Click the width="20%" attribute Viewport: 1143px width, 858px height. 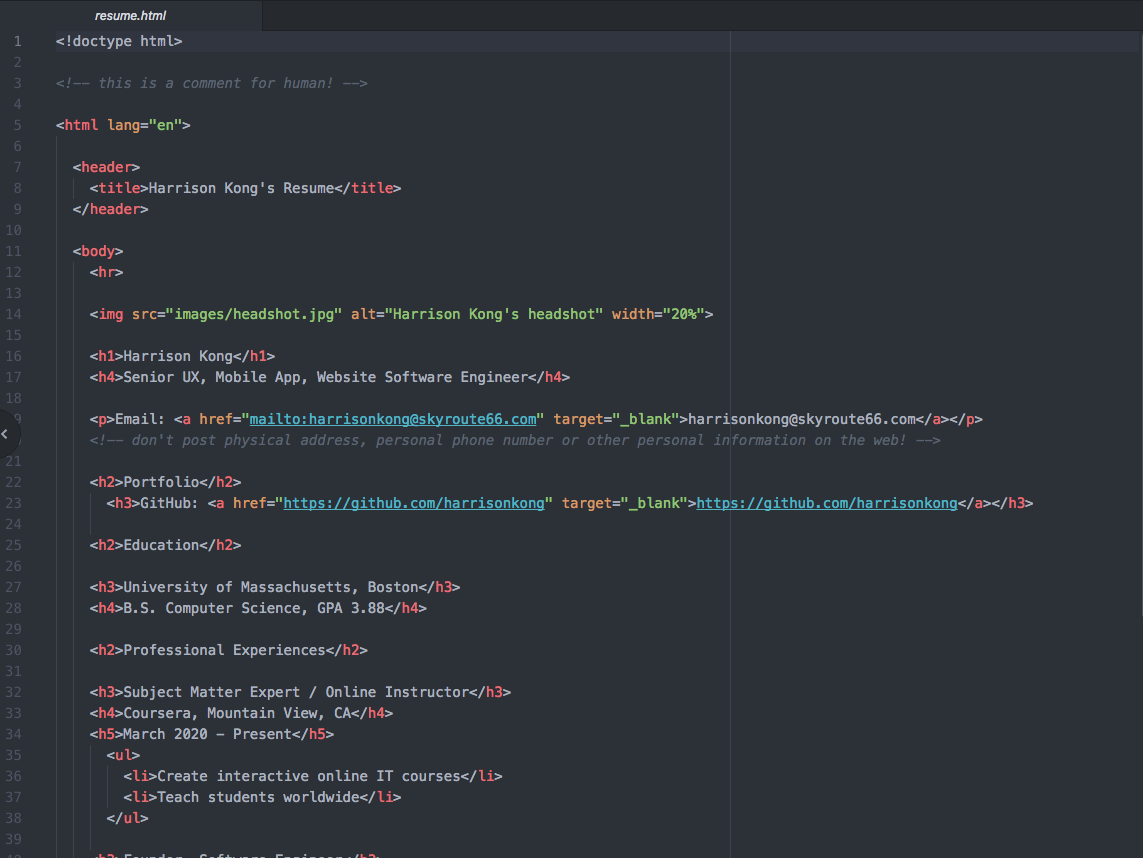coord(658,314)
